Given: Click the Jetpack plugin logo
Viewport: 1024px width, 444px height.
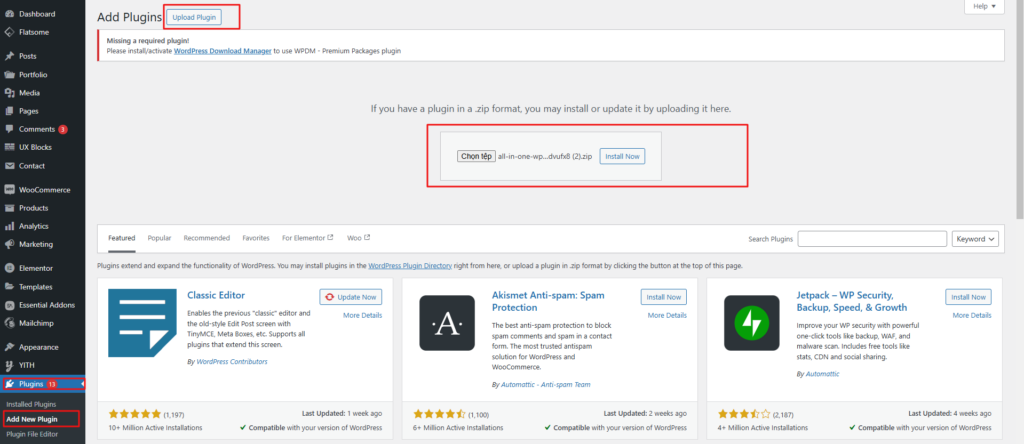Looking at the screenshot, I should coord(752,323).
